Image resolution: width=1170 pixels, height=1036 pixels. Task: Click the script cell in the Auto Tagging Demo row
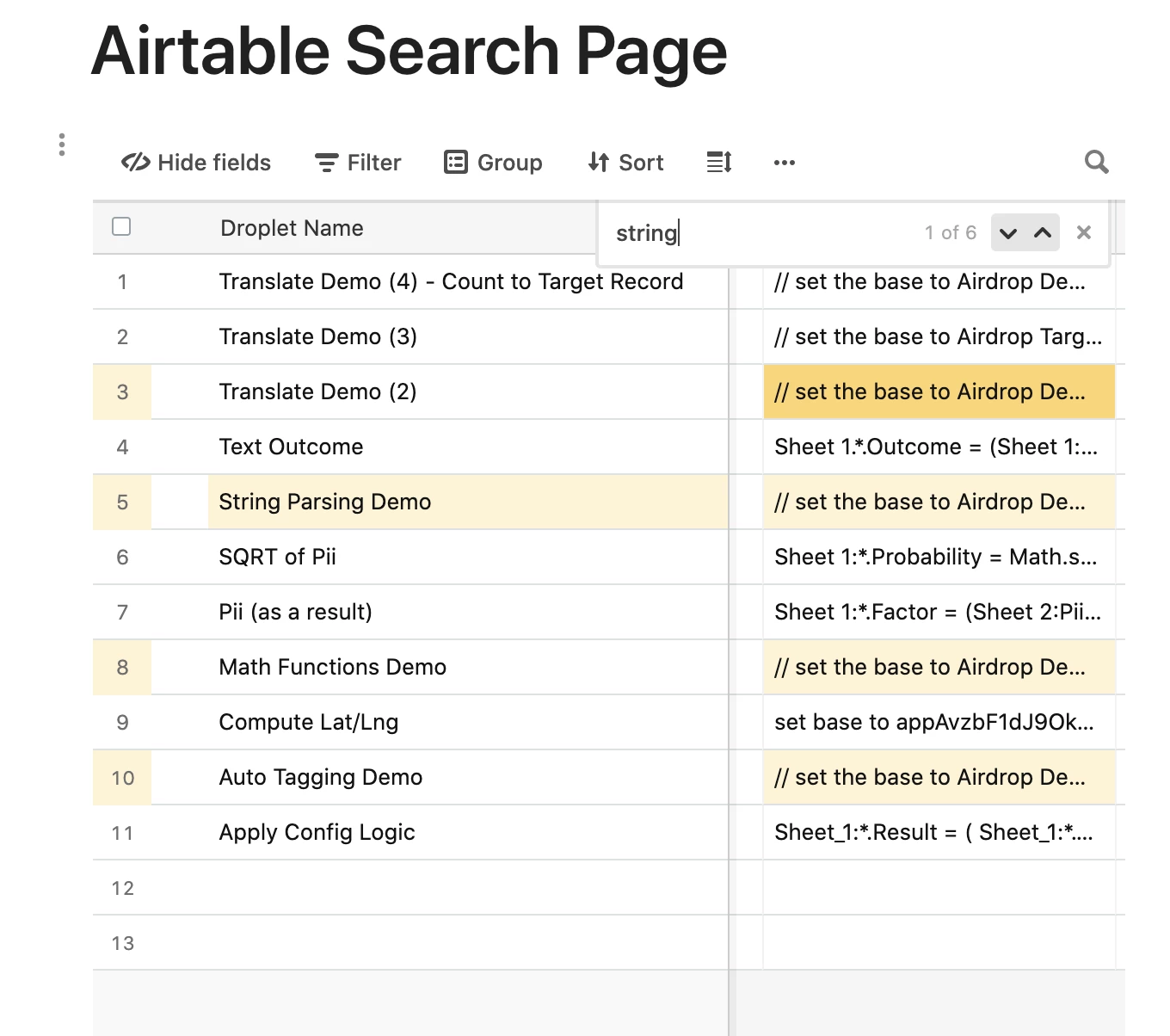tap(939, 777)
